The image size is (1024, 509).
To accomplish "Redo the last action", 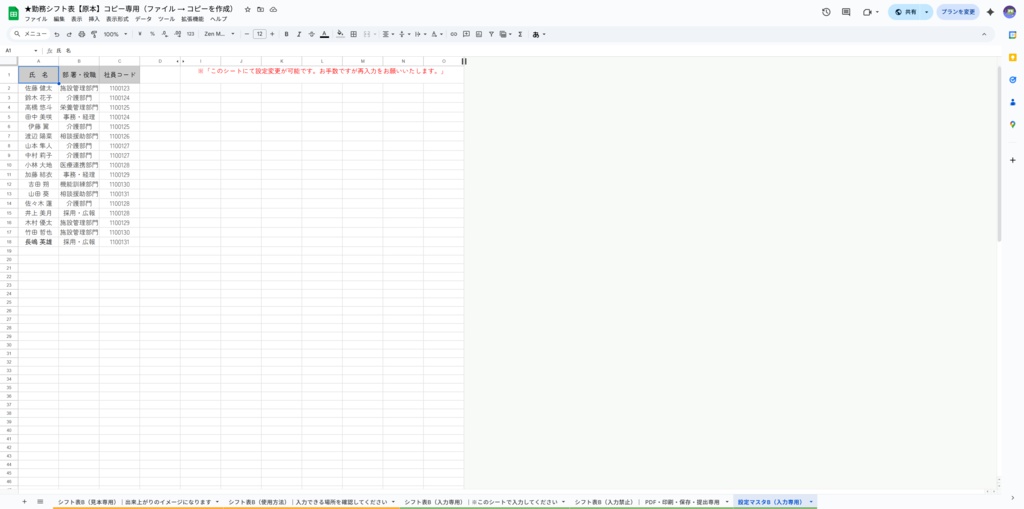I will click(x=69, y=34).
